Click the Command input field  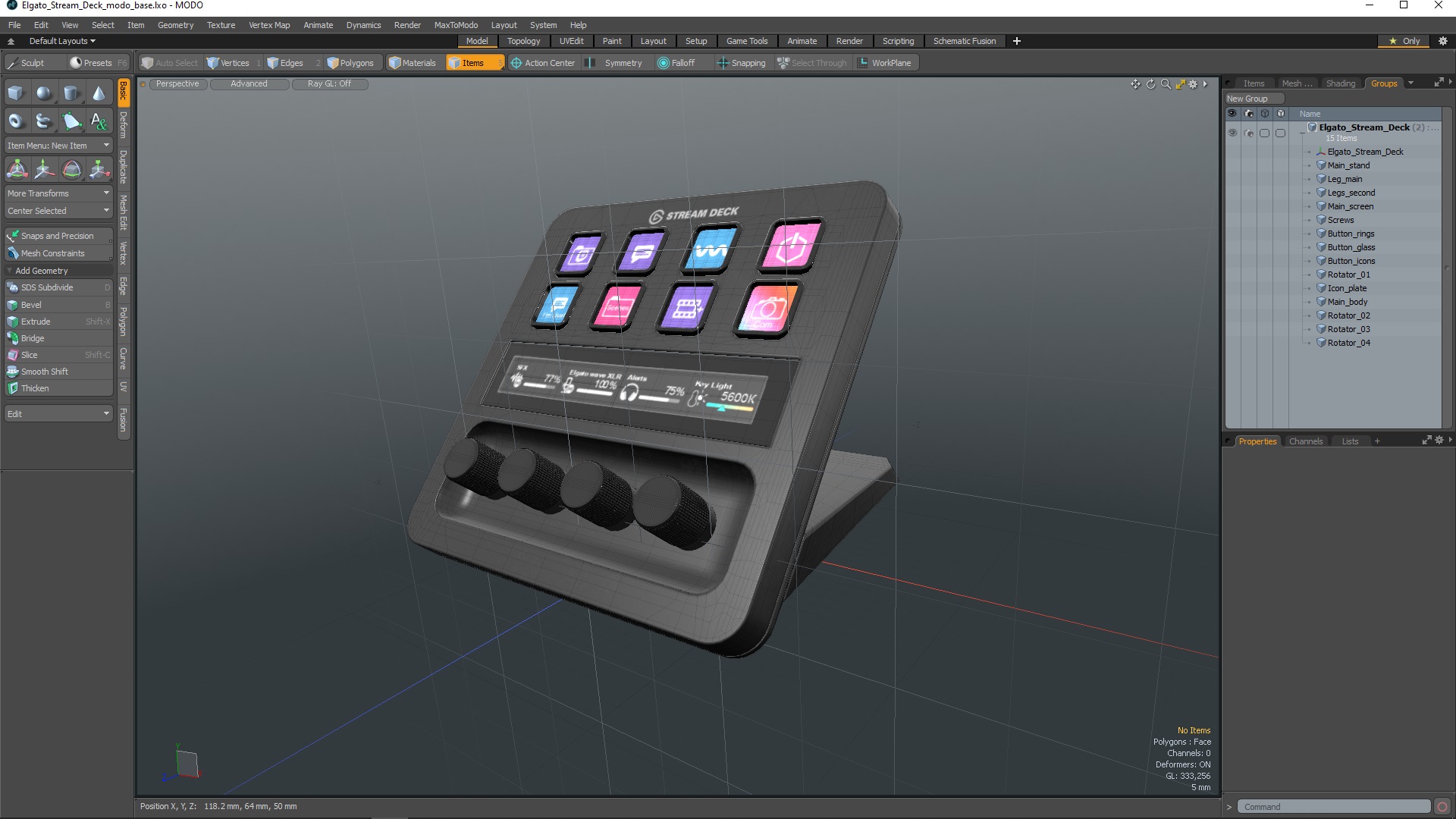click(x=1333, y=807)
